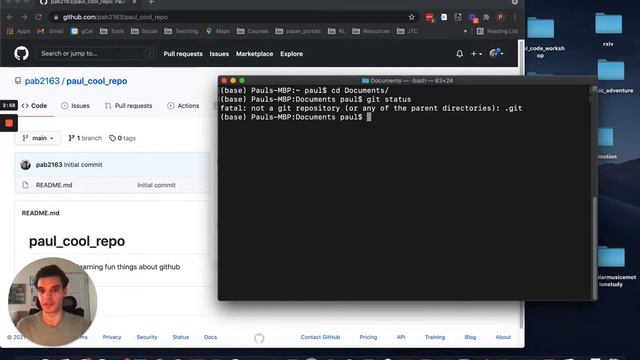The height and width of the screenshot is (360, 640).
Task: Open the Extensions puzzle icon
Action: [x=486, y=17]
